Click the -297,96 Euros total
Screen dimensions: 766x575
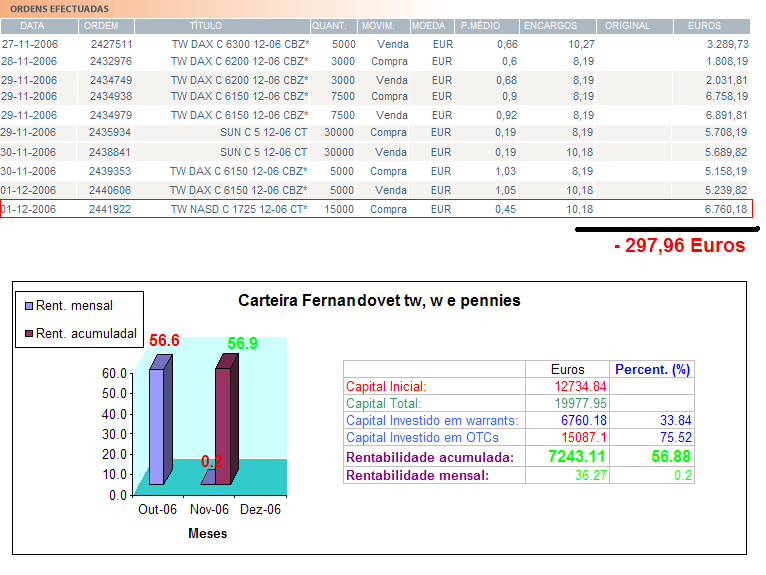(x=680, y=245)
